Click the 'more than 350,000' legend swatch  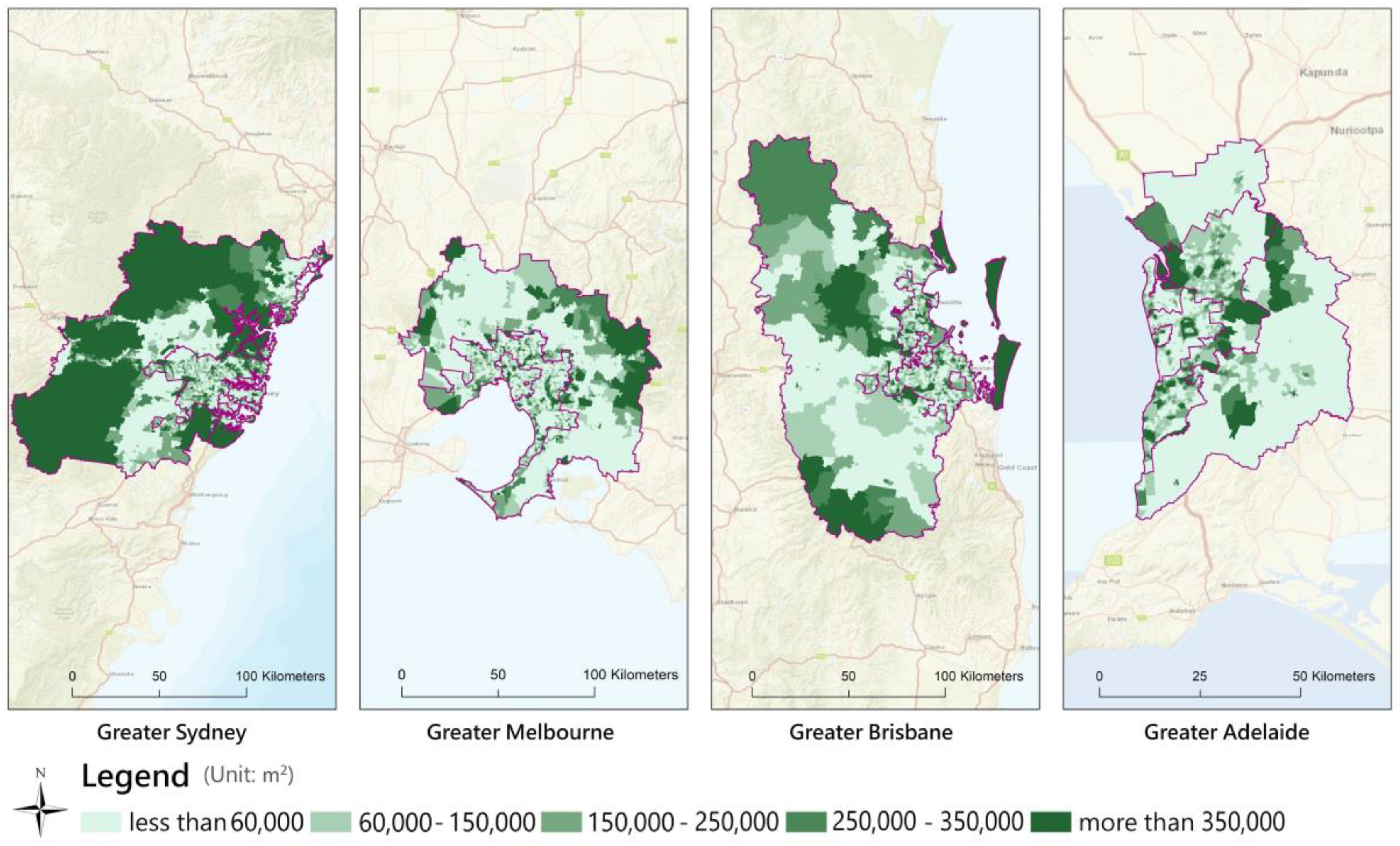point(1051,822)
